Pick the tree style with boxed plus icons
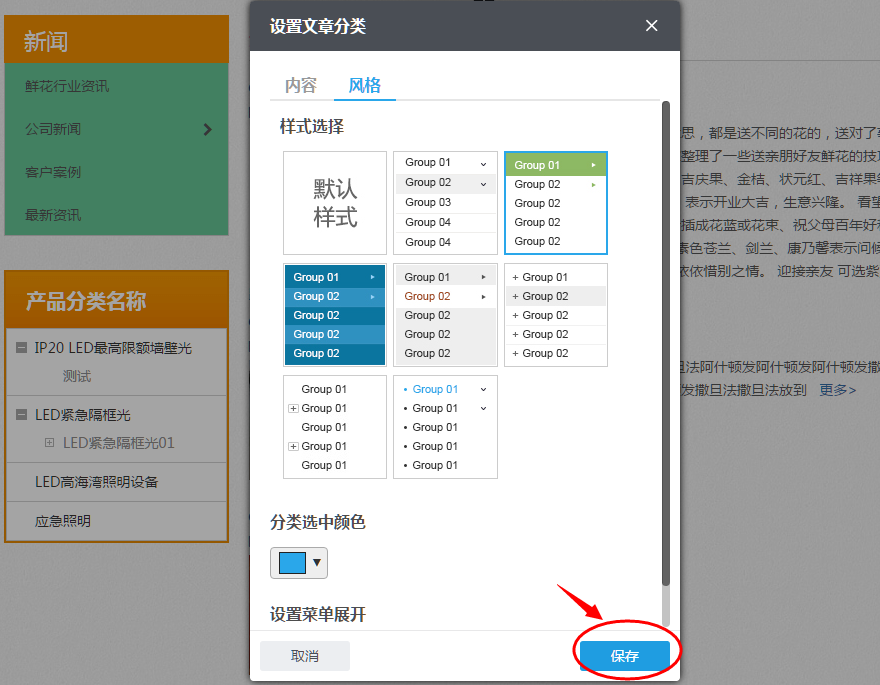Image resolution: width=880 pixels, height=685 pixels. pos(335,427)
